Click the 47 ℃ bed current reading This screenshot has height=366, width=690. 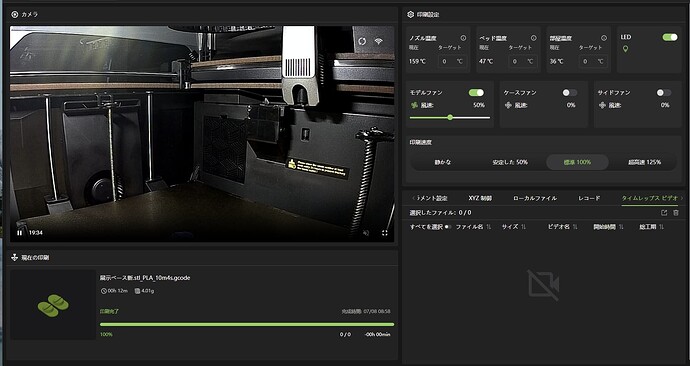486,62
